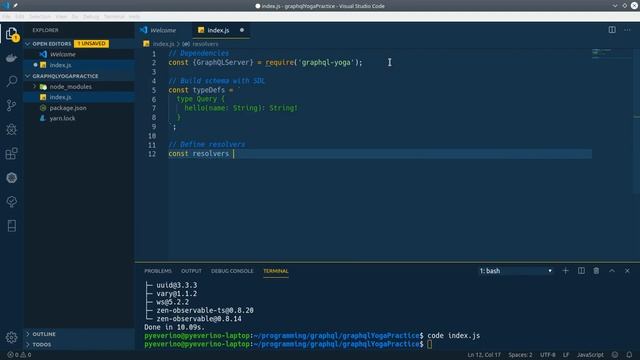Switch to the Output panel tab
Viewport: 640px width, 360px height.
[x=191, y=271]
